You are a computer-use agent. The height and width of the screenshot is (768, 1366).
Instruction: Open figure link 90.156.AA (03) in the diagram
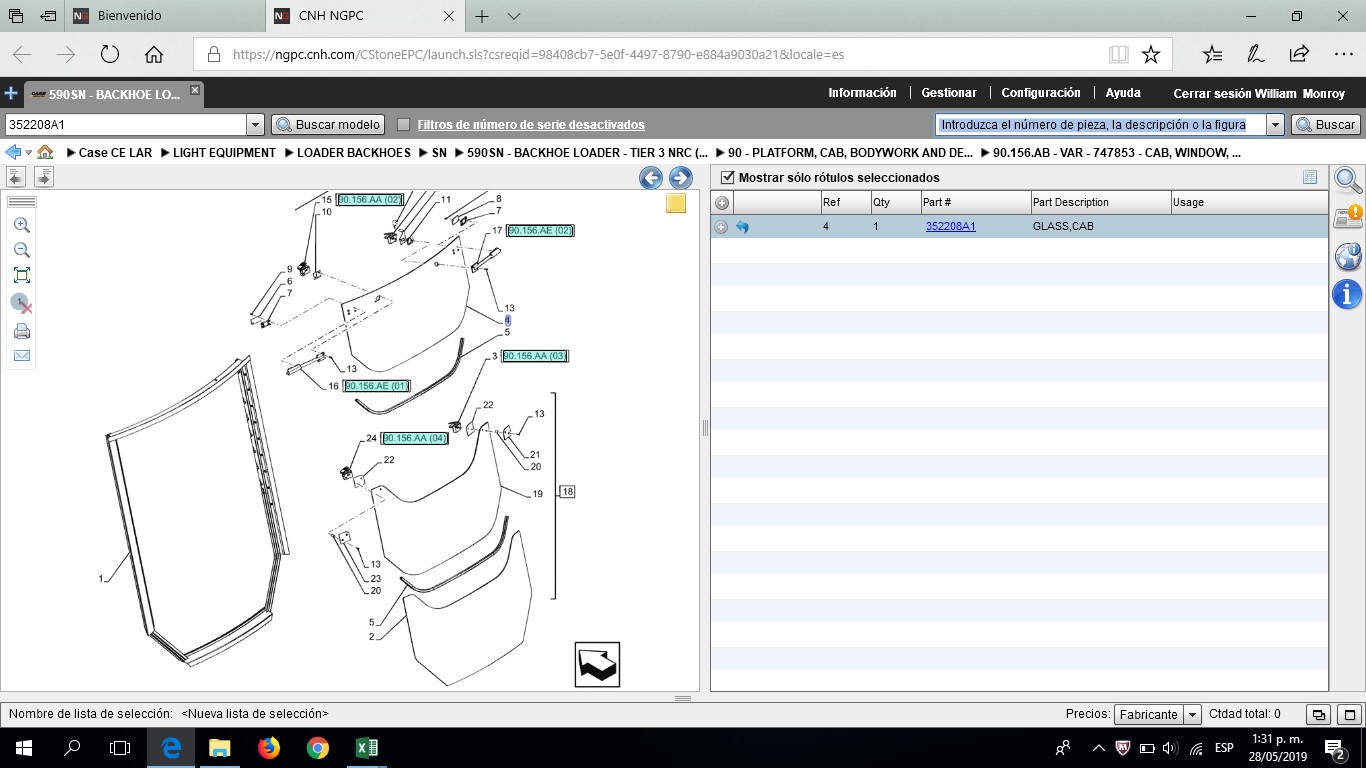pos(534,356)
